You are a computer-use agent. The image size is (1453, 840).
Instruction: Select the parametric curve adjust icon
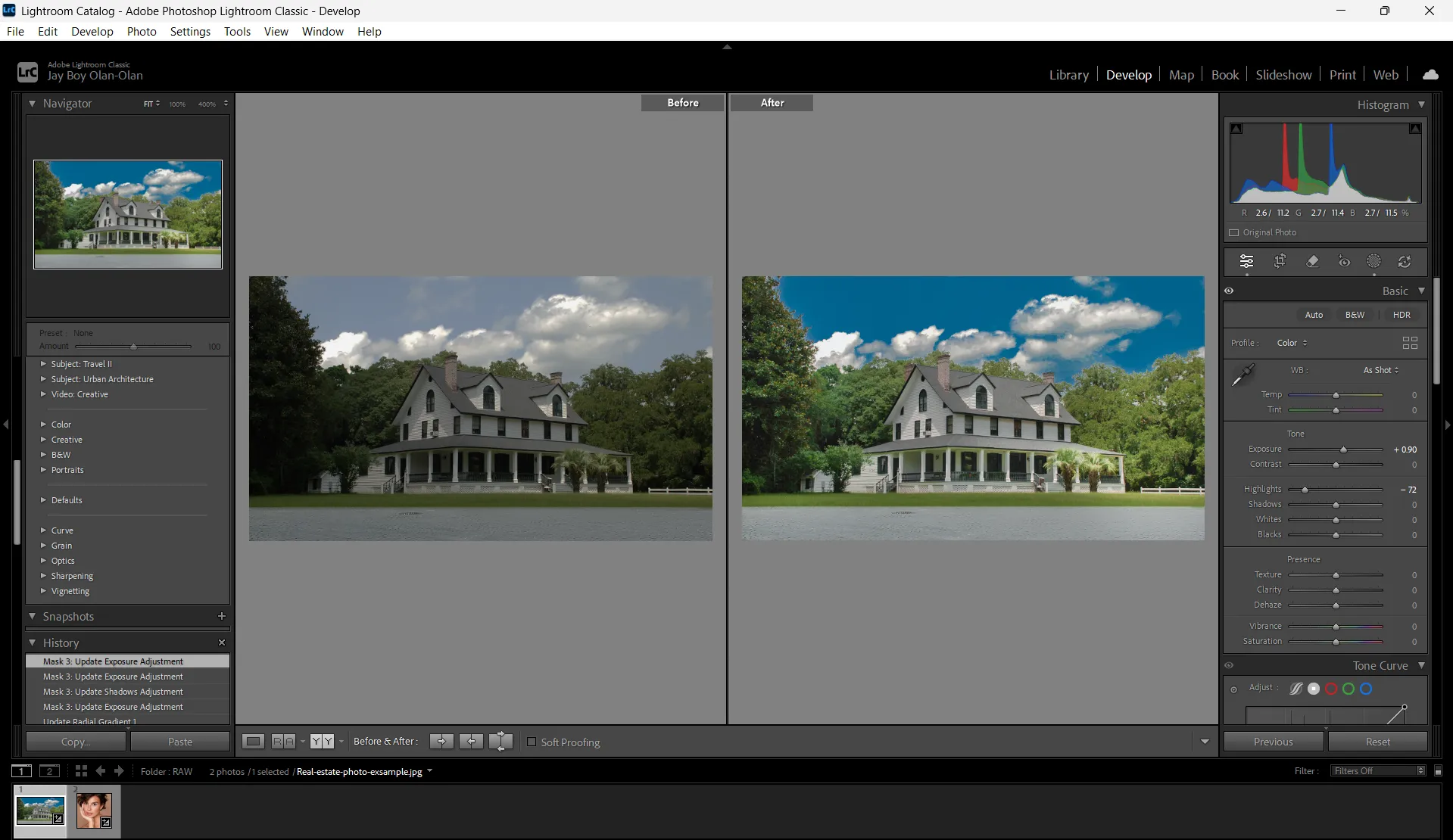point(1296,689)
